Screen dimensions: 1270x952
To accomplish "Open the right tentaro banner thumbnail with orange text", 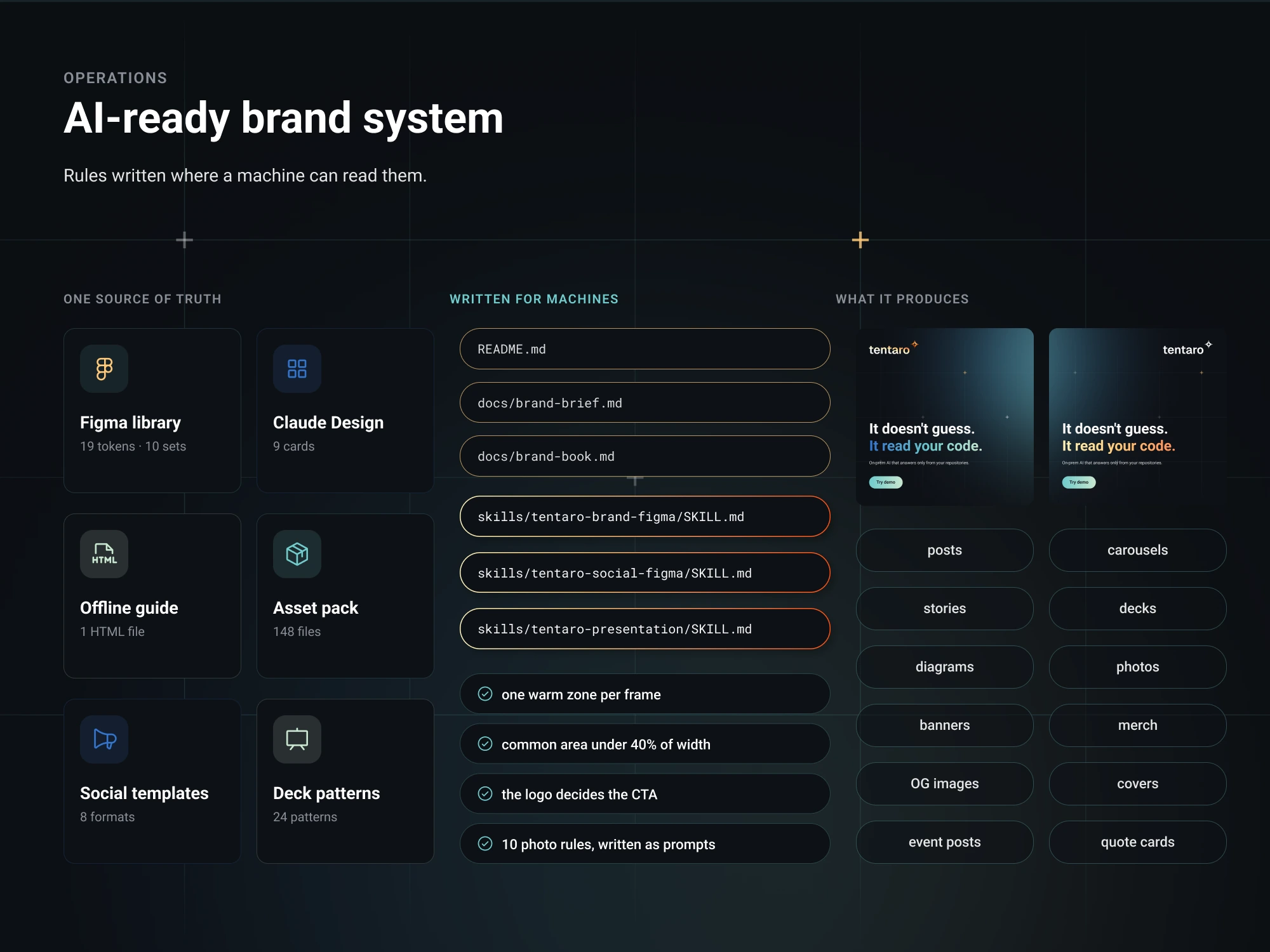I will [x=1138, y=417].
